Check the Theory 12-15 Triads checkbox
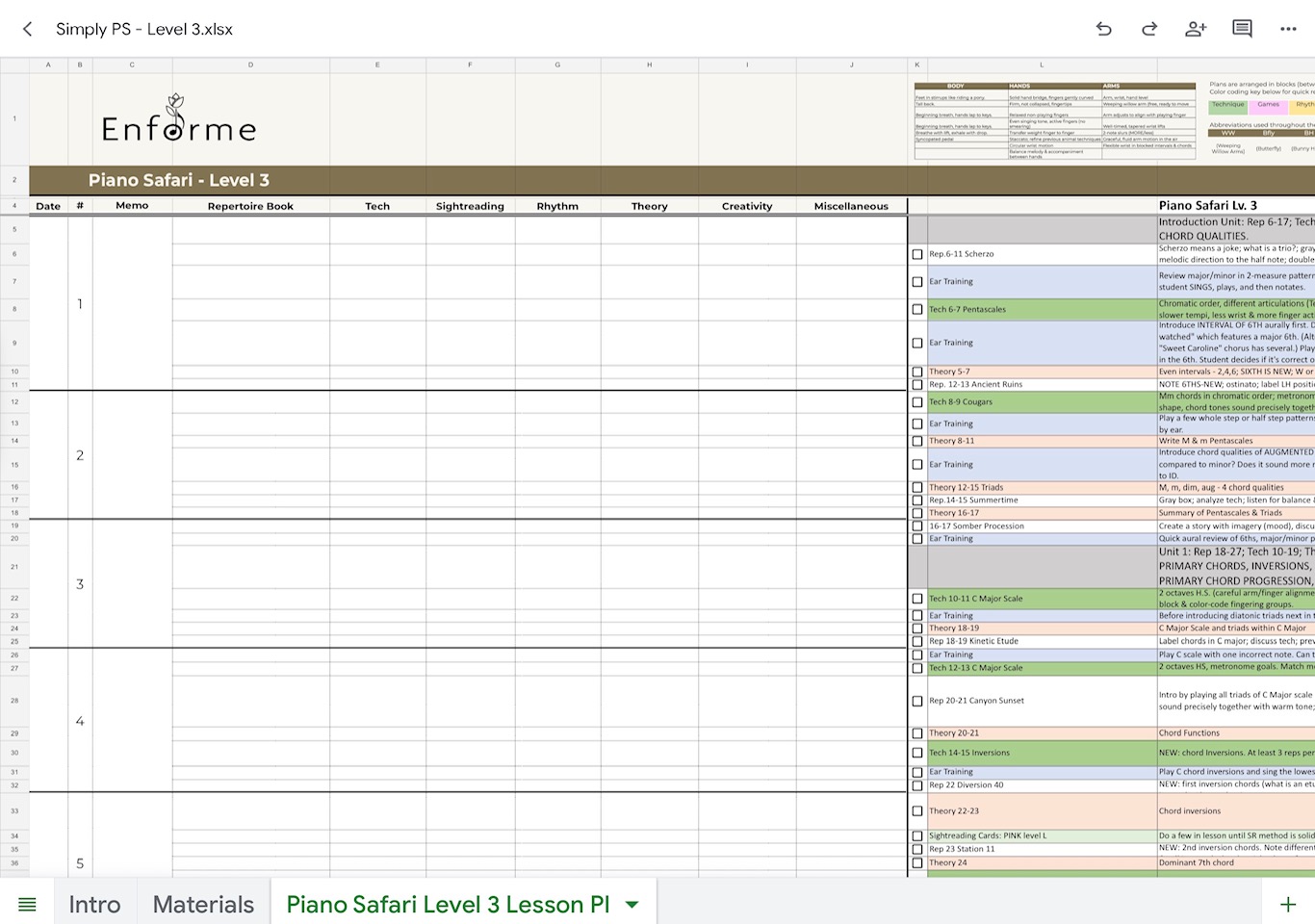The width and height of the screenshot is (1315, 924). 917,488
